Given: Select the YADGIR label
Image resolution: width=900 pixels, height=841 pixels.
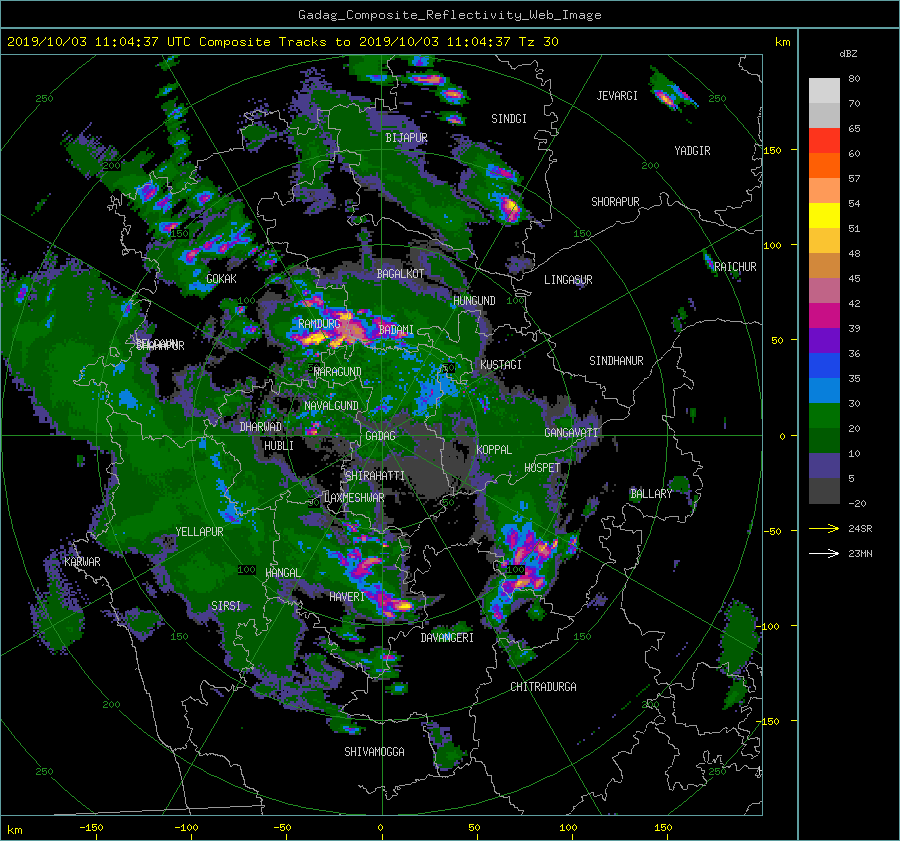Looking at the screenshot, I should click(692, 151).
